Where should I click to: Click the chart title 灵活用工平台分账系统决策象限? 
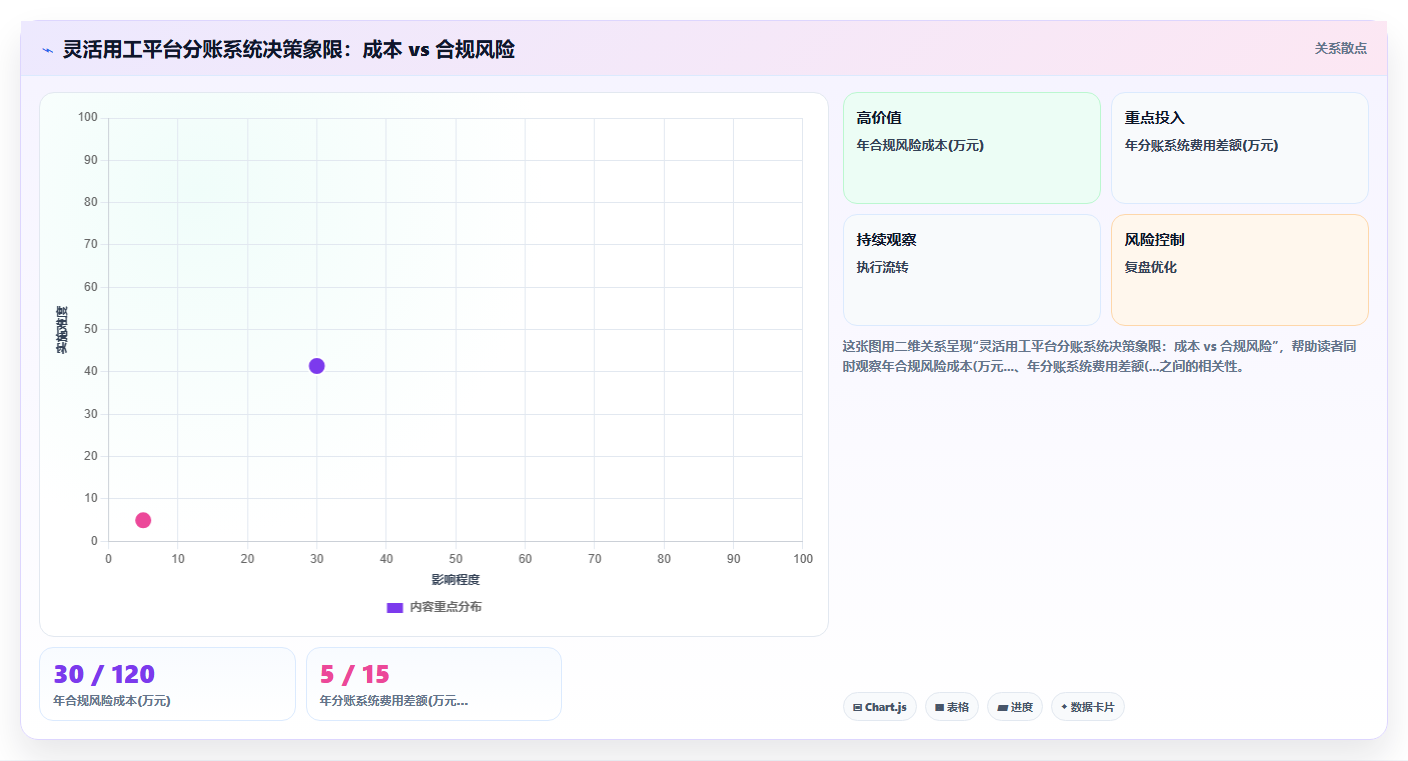(288, 49)
